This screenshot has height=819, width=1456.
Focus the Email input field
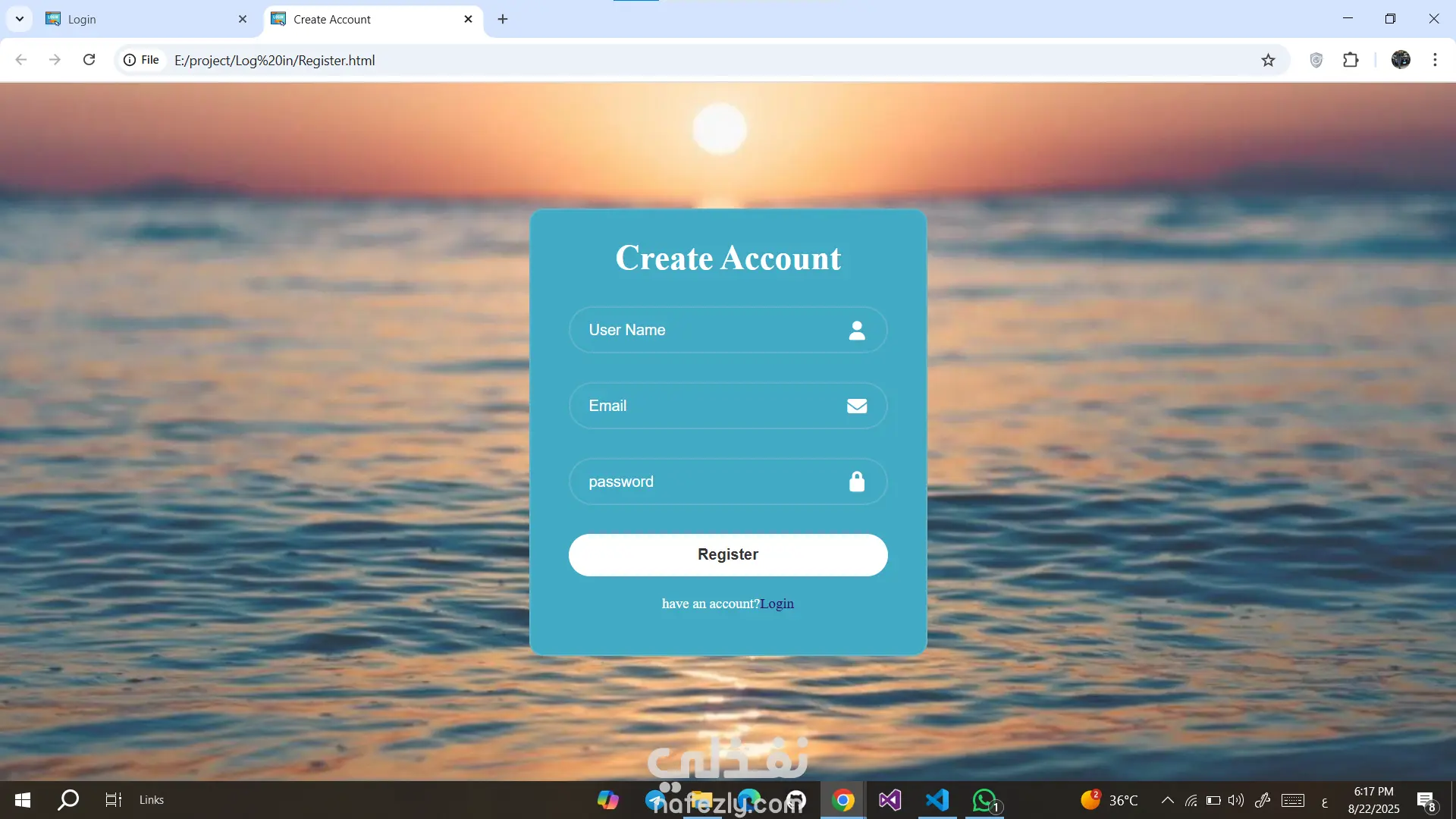click(x=705, y=406)
